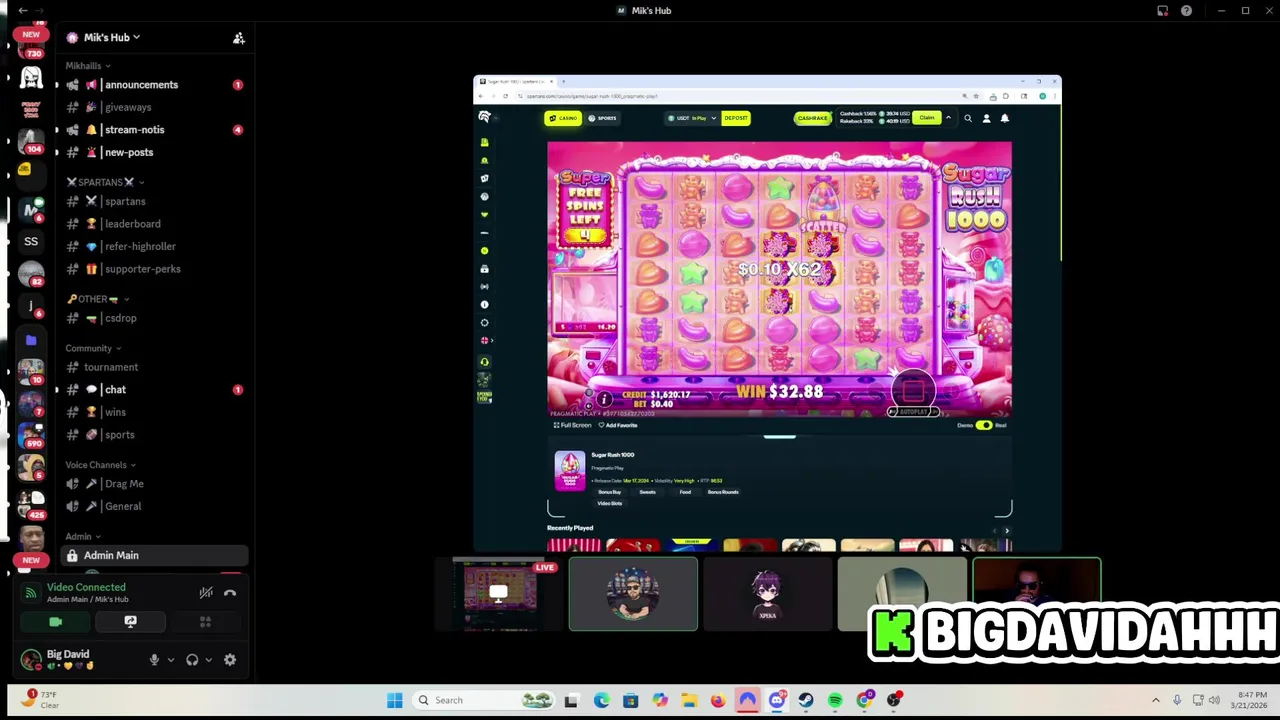Open the leaderboard channel
The image size is (1280, 720).
pos(153,224)
